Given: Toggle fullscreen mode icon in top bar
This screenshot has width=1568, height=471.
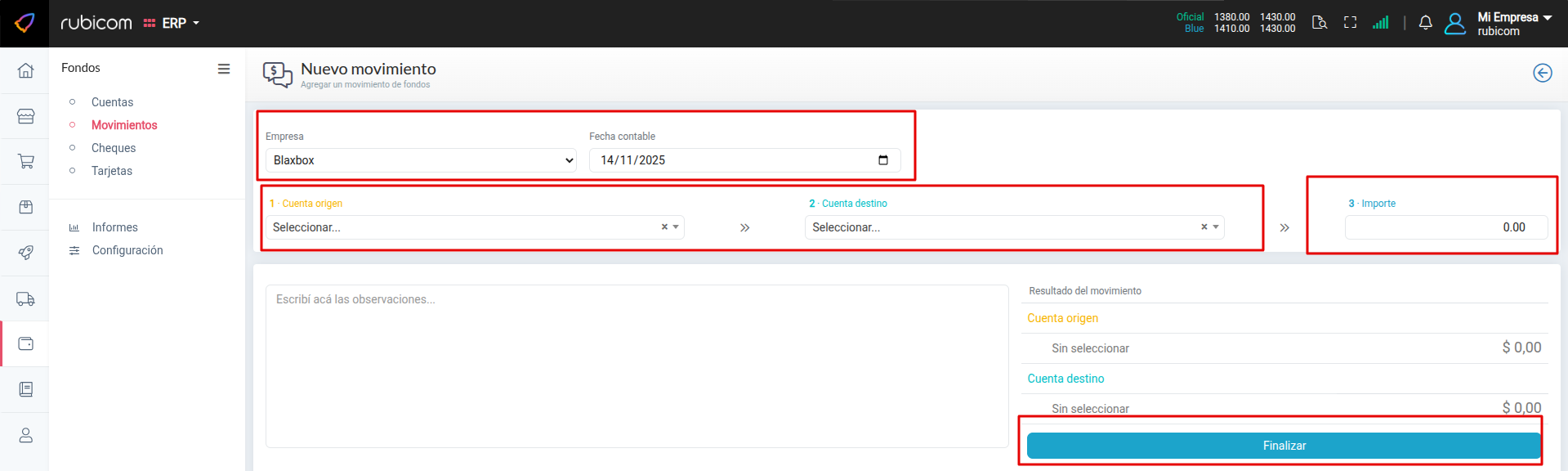Looking at the screenshot, I should click(1350, 23).
